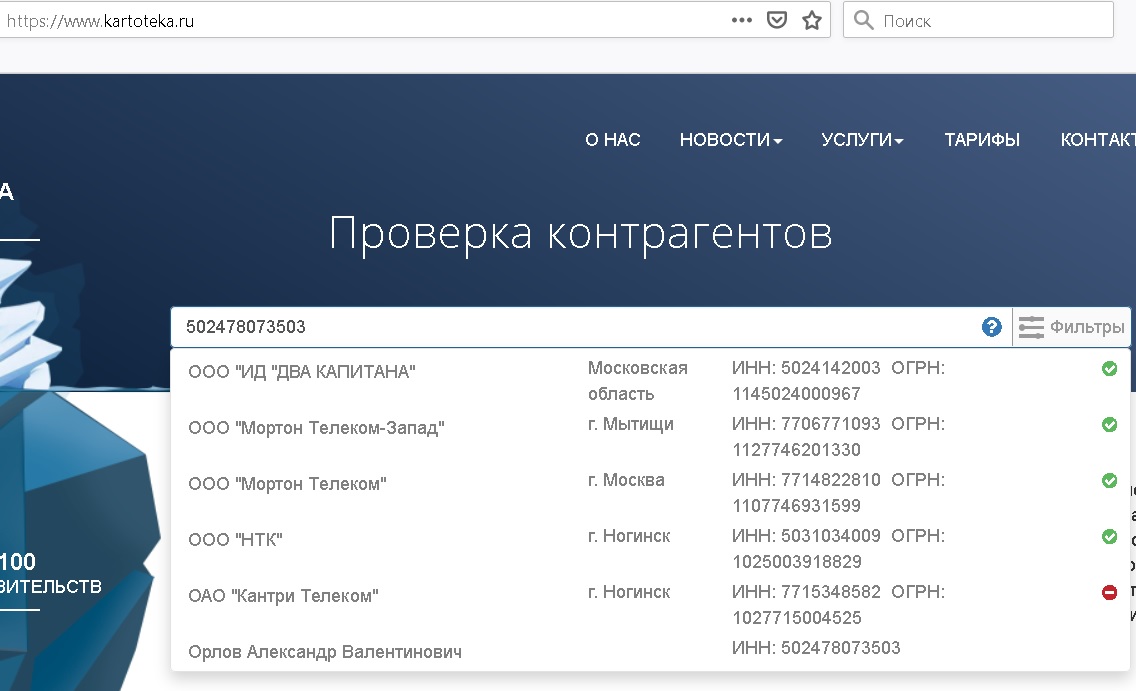This screenshot has height=691, width=1136.
Task: Click the text ИНН: 502478073503 in last row
Action: tap(816, 648)
